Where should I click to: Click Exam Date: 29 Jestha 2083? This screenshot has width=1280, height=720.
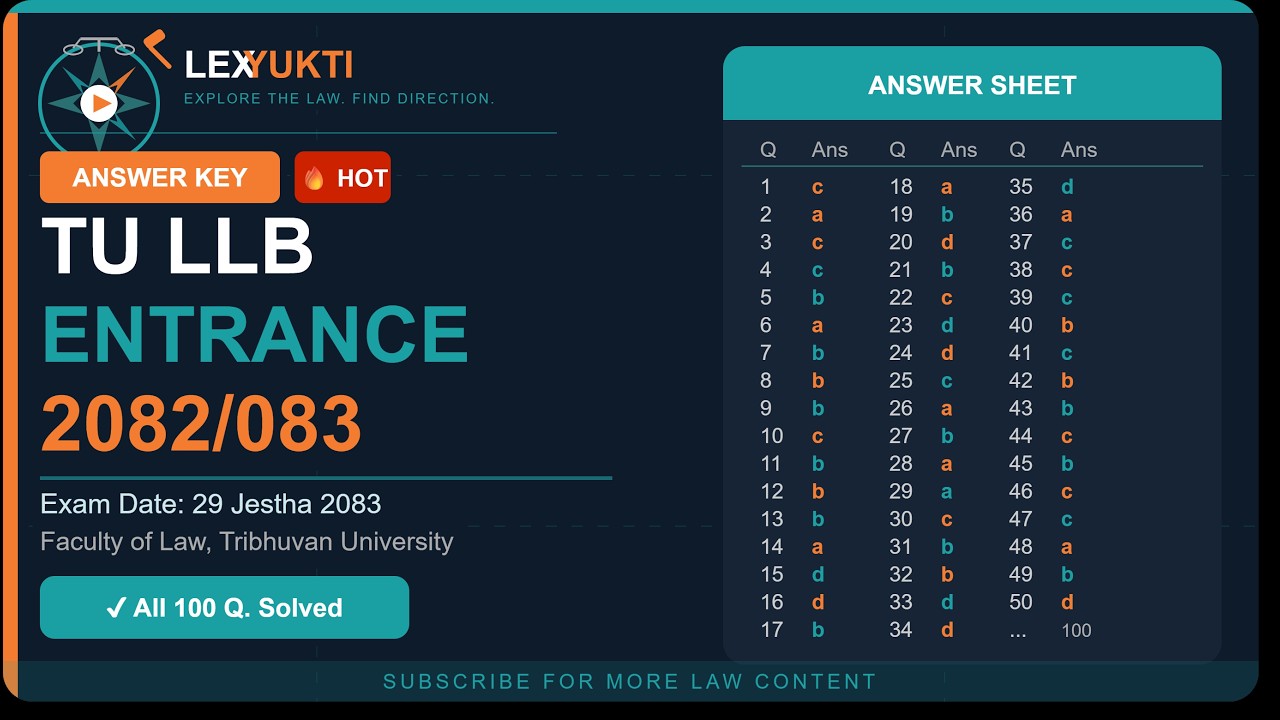[211, 503]
